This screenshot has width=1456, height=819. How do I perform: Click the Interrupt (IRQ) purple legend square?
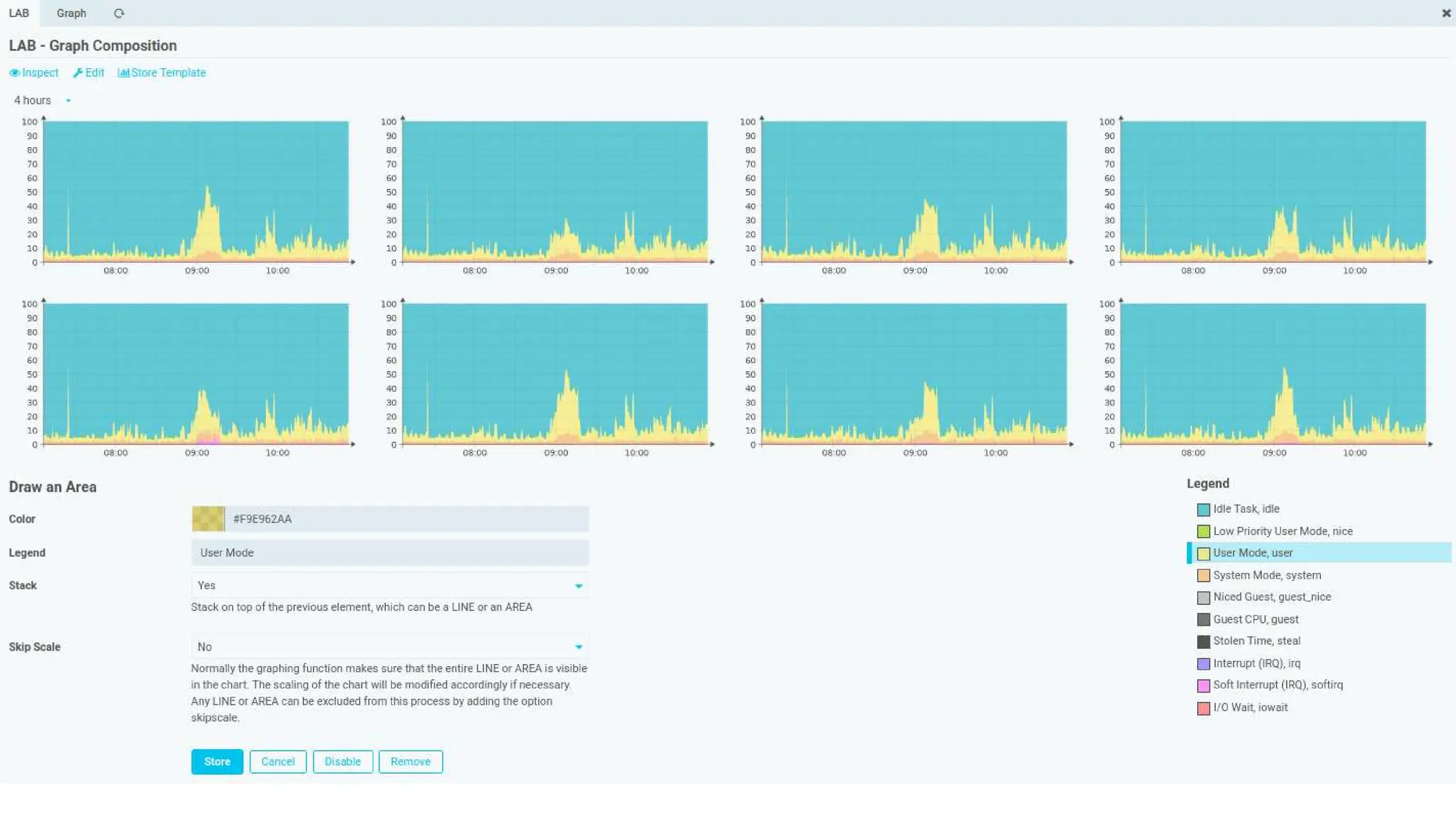[1203, 664]
